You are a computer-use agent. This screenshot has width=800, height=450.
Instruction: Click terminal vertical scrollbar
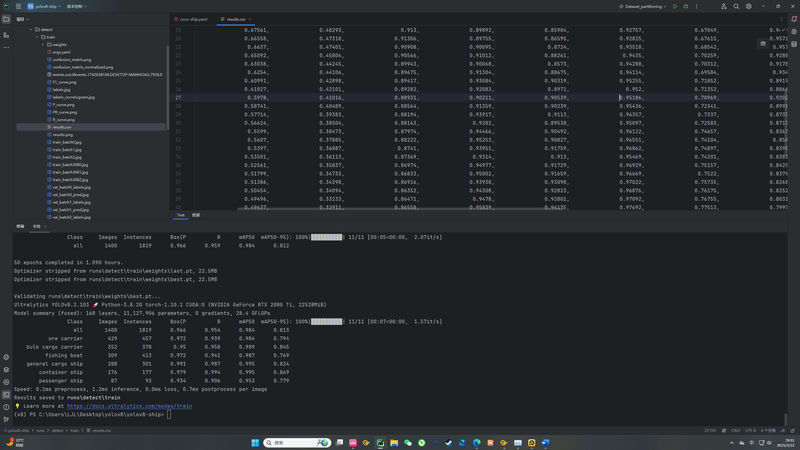point(786,418)
